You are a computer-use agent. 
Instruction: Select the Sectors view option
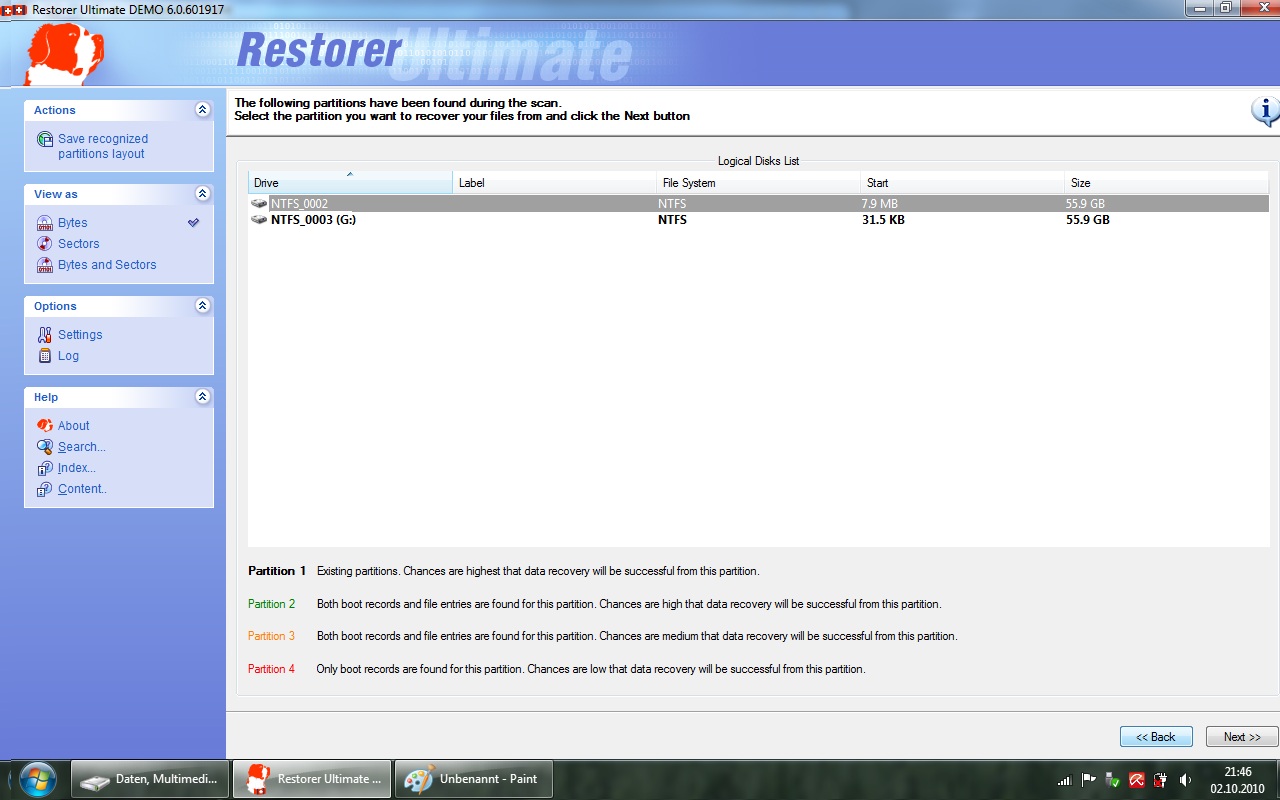pyautogui.click(x=79, y=244)
